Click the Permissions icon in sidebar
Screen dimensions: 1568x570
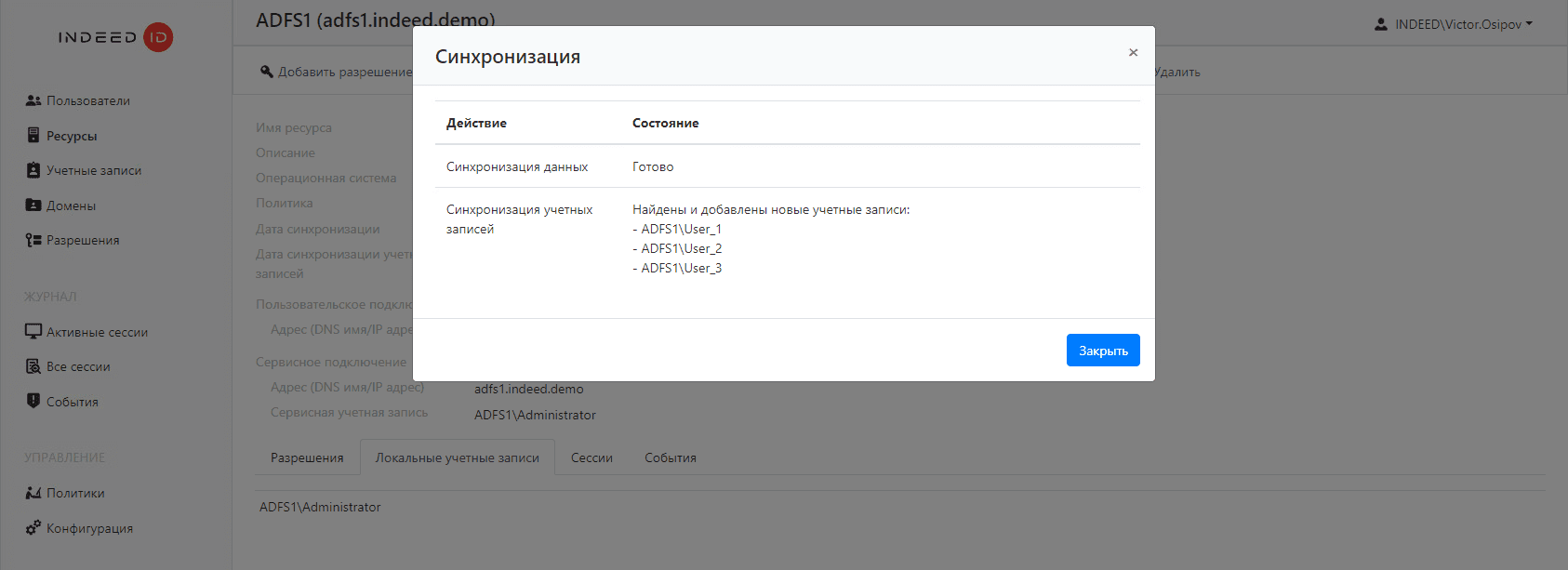pyautogui.click(x=33, y=240)
